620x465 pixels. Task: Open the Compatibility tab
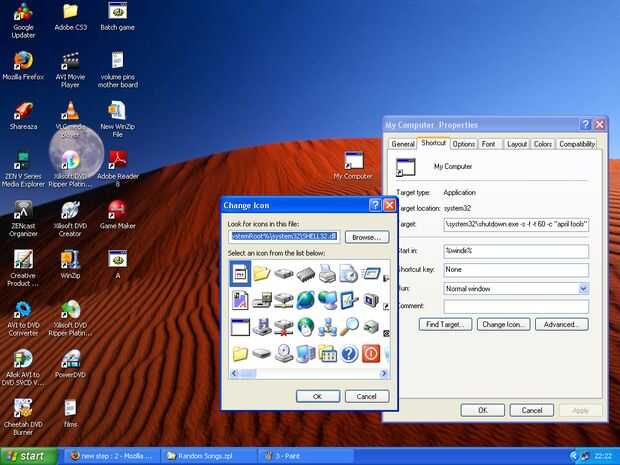(x=577, y=144)
